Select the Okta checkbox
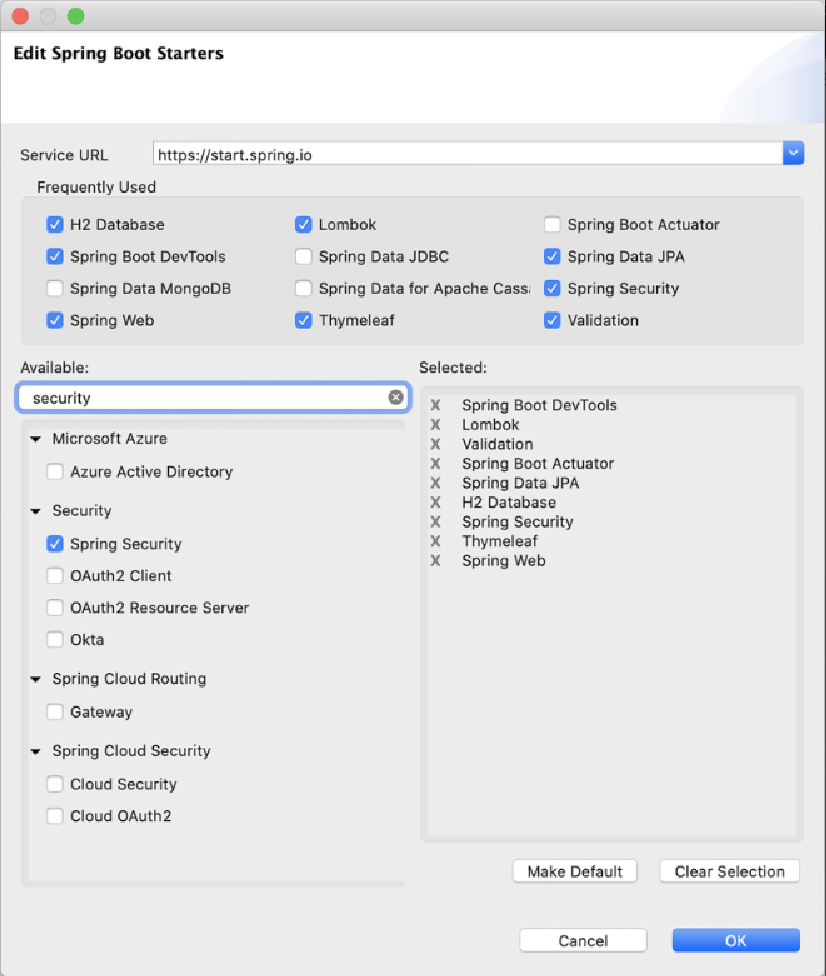 [x=55, y=639]
